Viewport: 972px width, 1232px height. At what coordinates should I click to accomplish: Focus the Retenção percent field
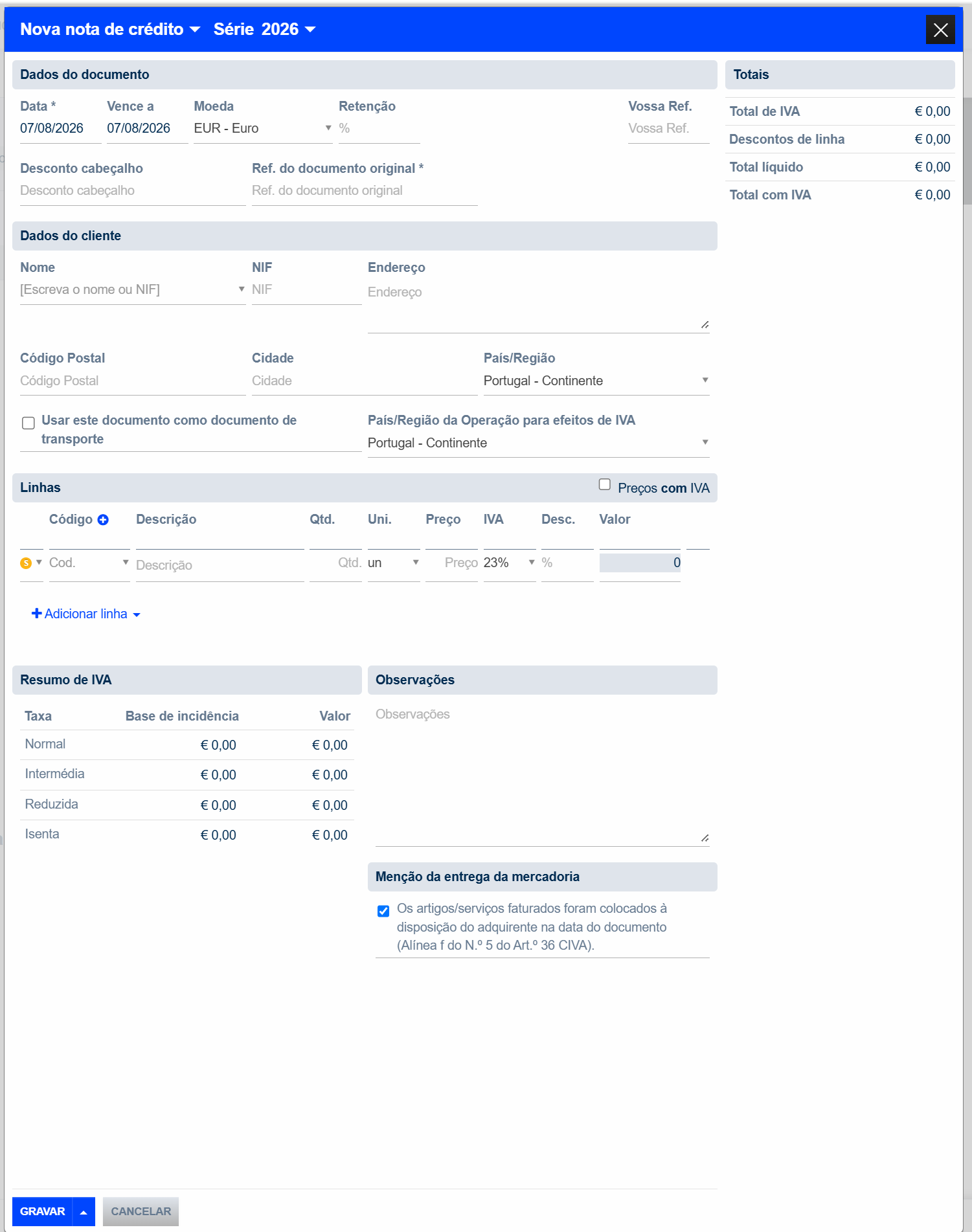click(379, 128)
